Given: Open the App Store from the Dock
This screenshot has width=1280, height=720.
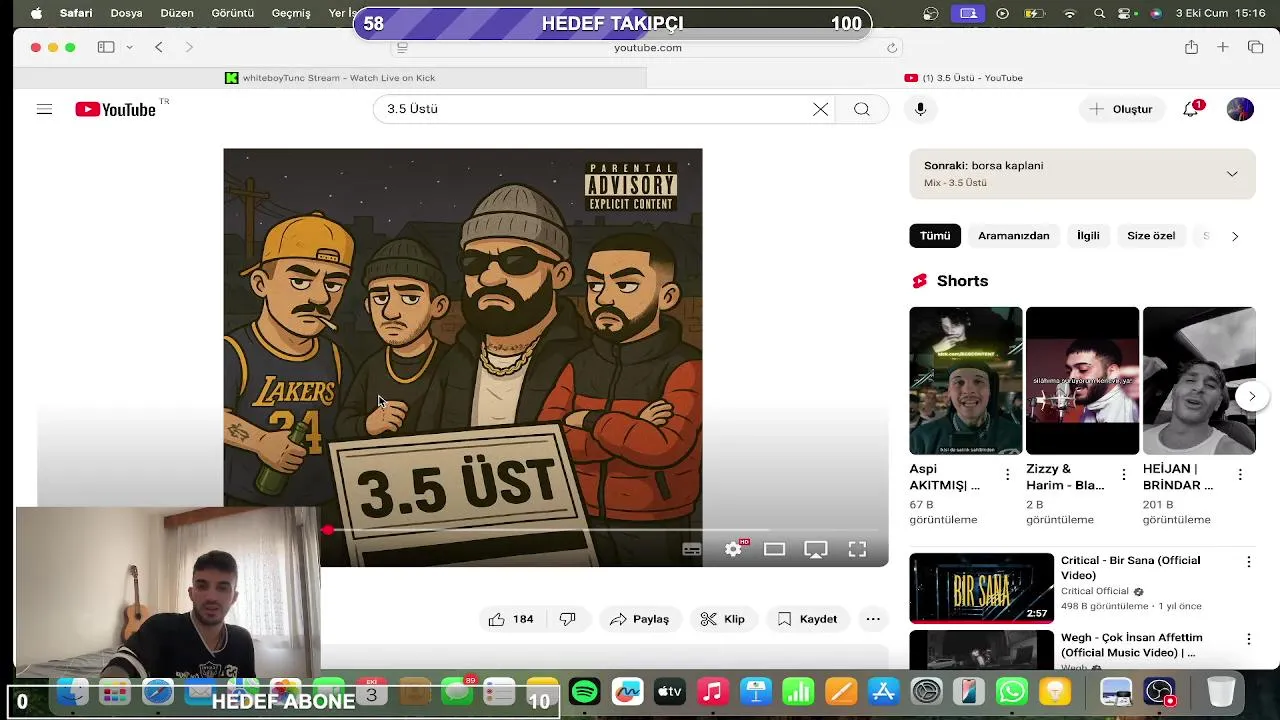Looking at the screenshot, I should click(x=884, y=691).
